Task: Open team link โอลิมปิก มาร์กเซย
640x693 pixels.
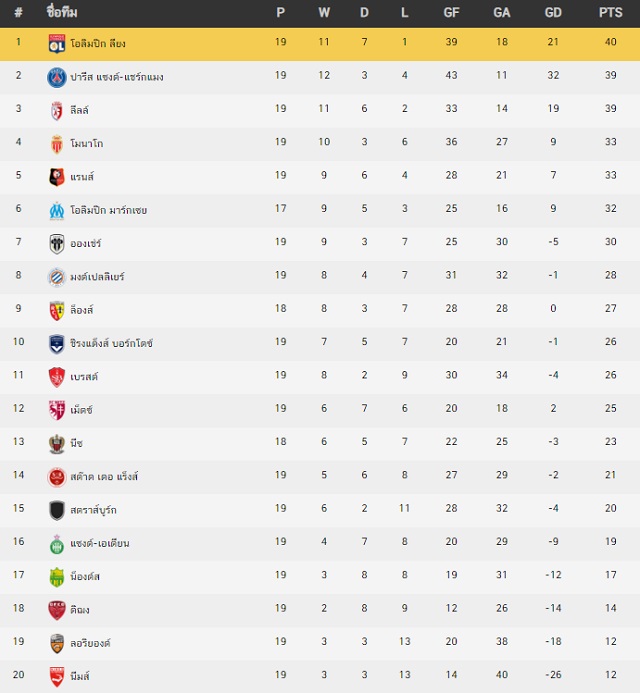Action: (x=108, y=210)
